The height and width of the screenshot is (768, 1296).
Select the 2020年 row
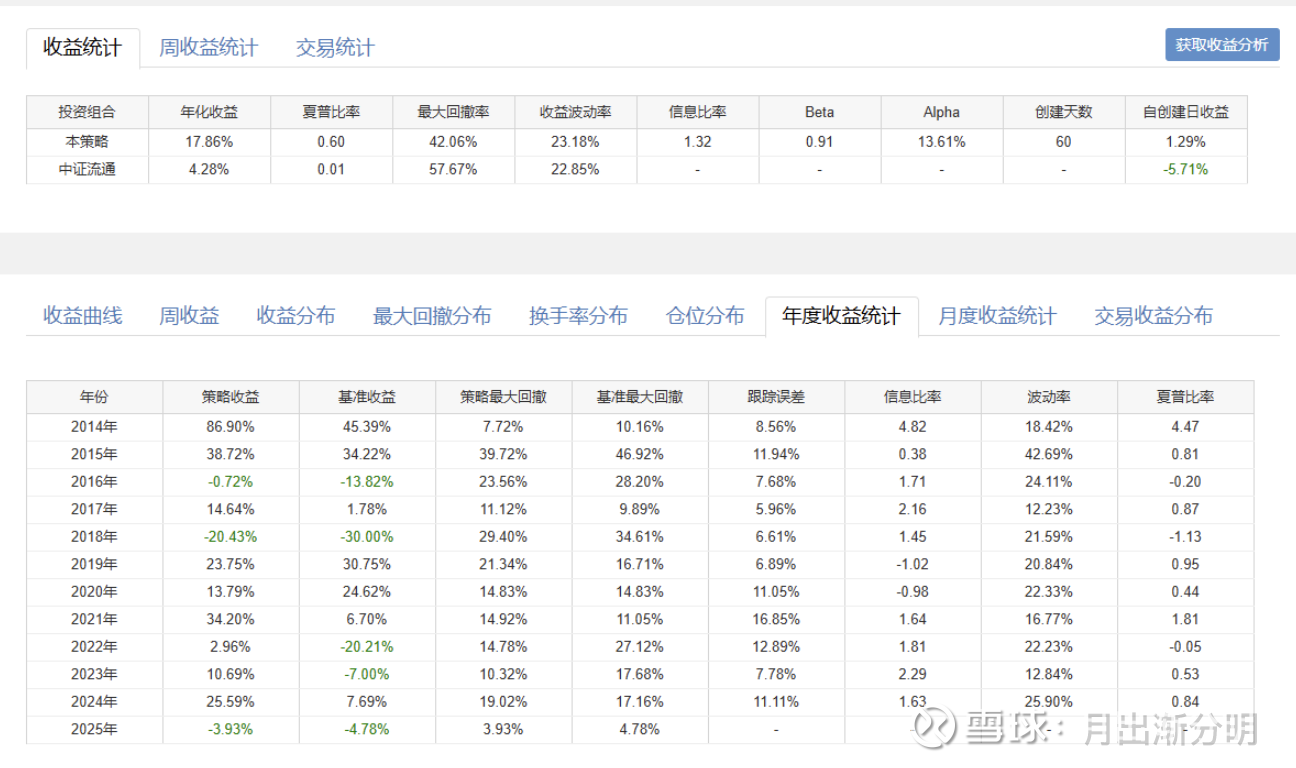pos(640,592)
